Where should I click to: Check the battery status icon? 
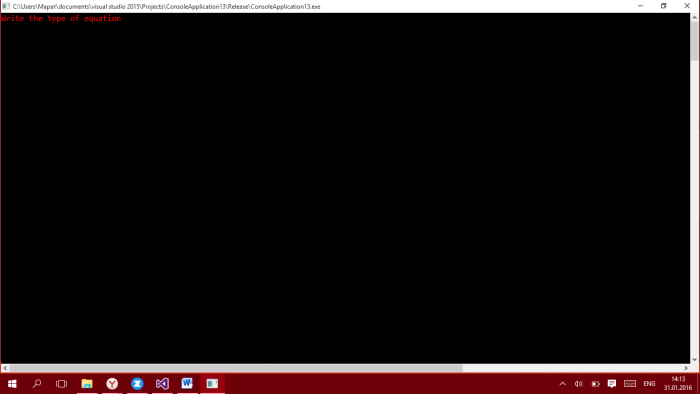(x=596, y=384)
